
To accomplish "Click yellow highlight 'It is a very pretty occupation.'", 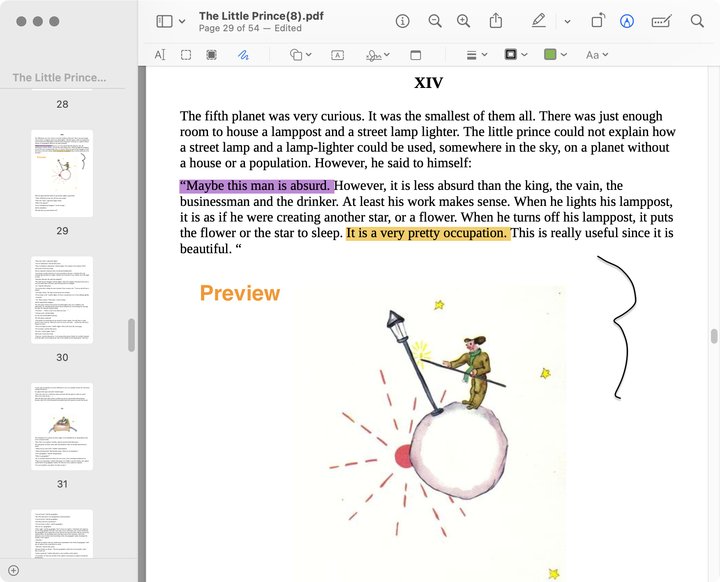I will pos(428,233).
